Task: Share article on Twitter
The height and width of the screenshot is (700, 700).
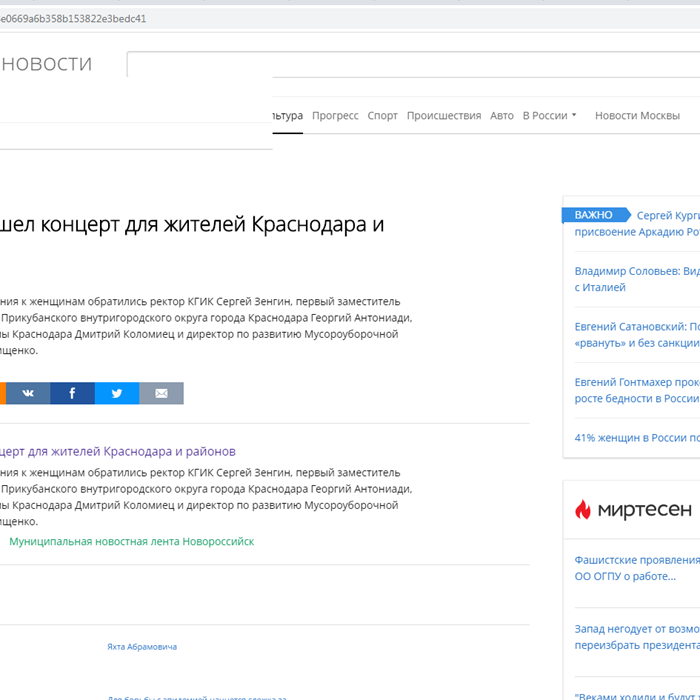Action: [x=117, y=393]
